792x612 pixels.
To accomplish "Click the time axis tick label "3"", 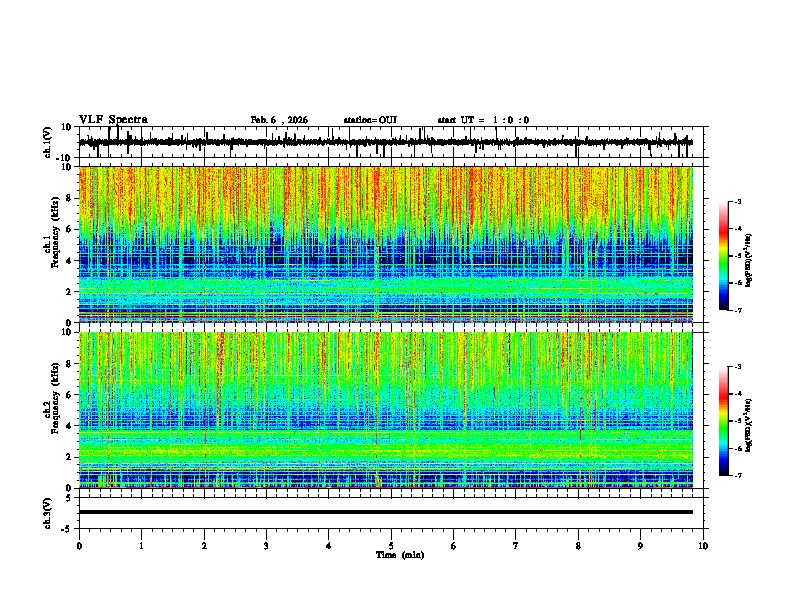I will tap(266, 546).
